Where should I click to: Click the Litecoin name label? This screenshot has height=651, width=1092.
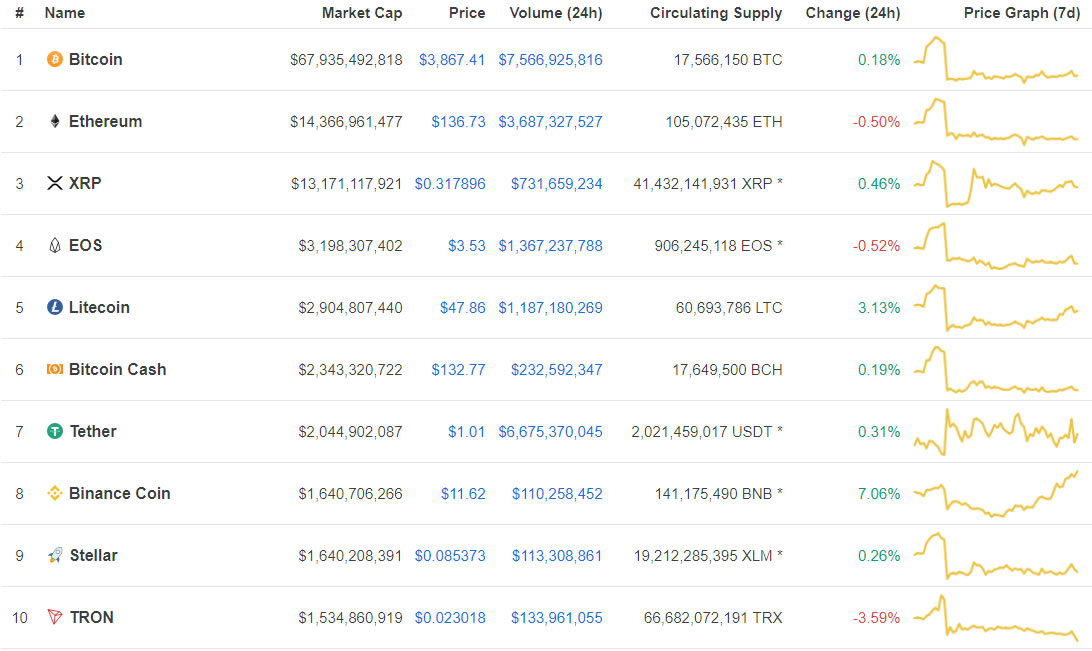click(99, 307)
